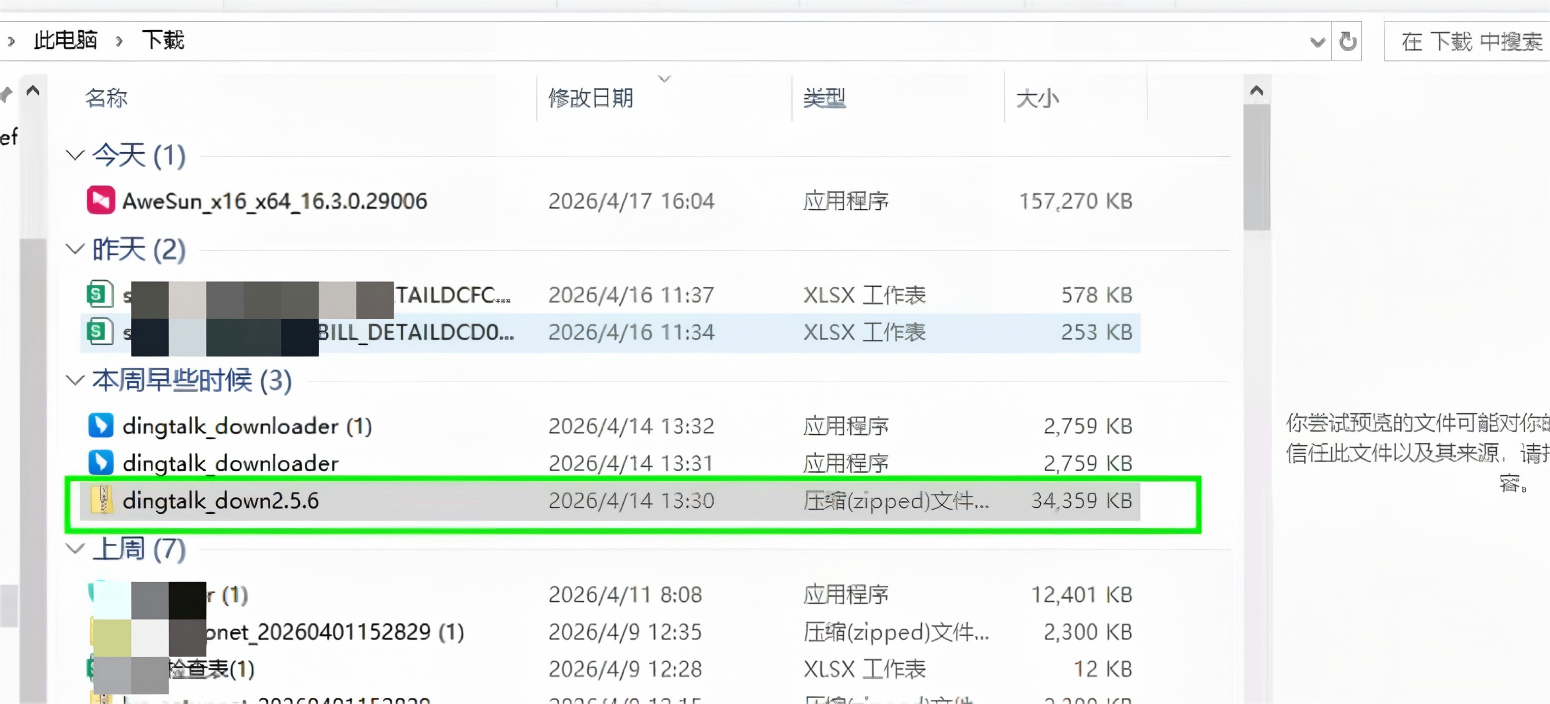1550x704 pixels.
Task: Open the address bar history dropdown
Action: [x=1318, y=41]
